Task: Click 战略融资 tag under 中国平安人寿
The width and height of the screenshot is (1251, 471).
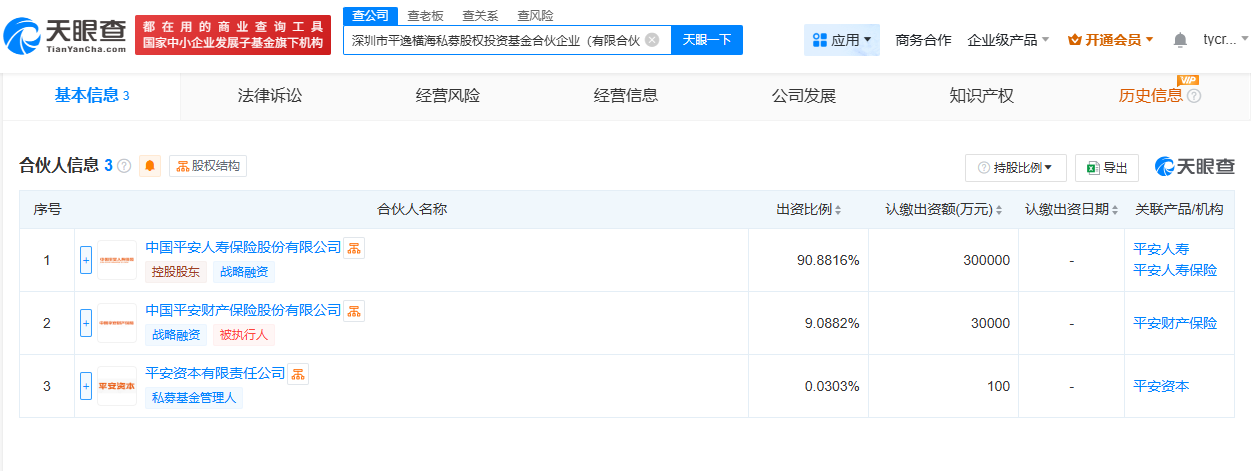Action: (243, 272)
